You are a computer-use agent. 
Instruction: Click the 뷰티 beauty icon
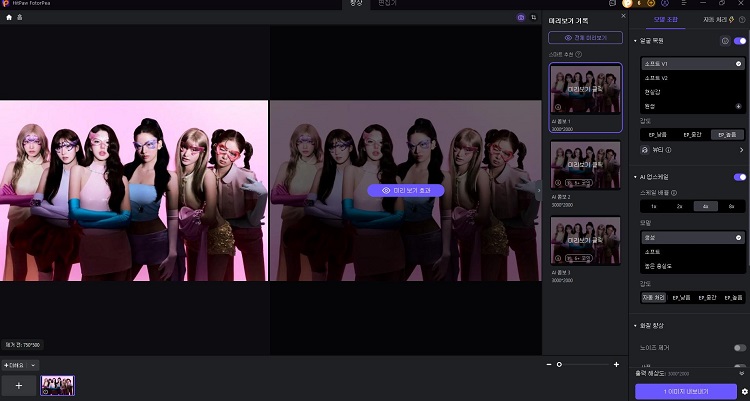[644, 150]
